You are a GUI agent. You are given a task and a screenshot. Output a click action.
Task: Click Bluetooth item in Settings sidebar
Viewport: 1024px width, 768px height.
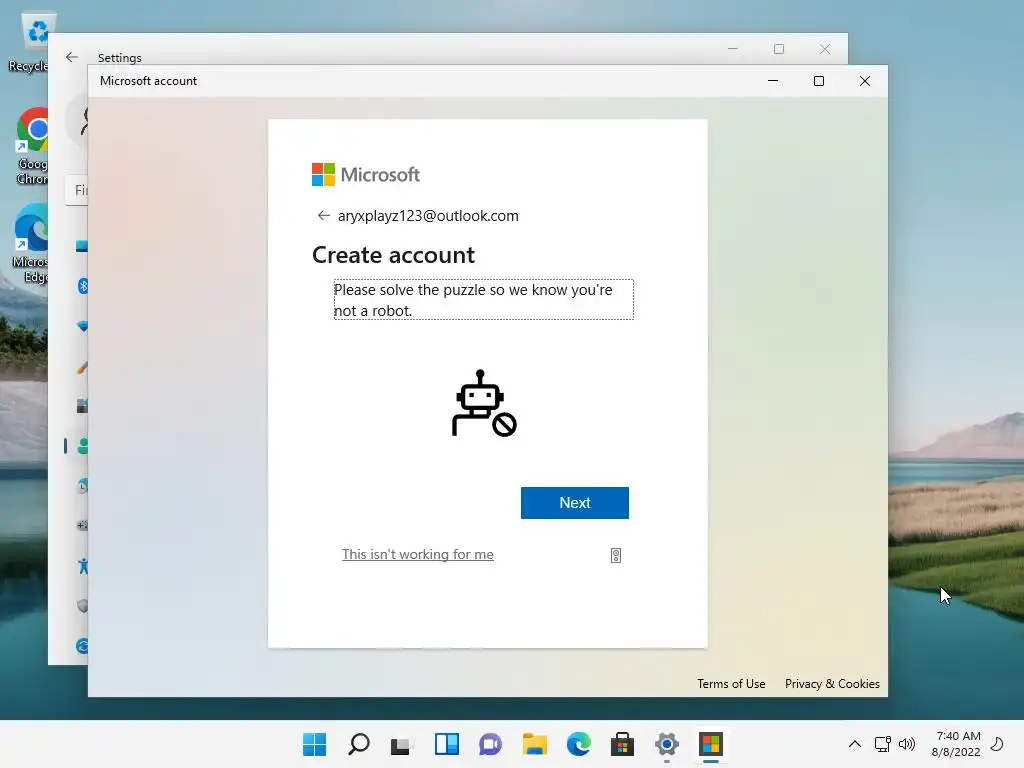82,286
